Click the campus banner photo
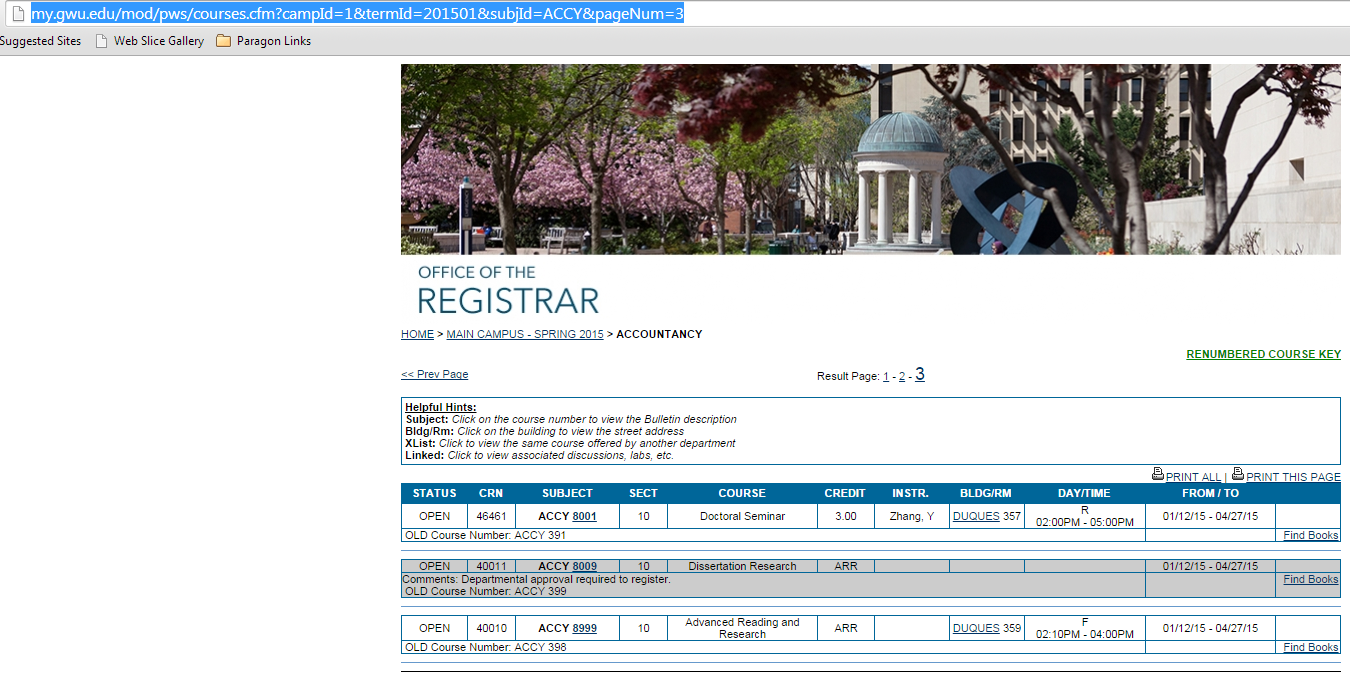The image size is (1350, 681). pos(871,159)
